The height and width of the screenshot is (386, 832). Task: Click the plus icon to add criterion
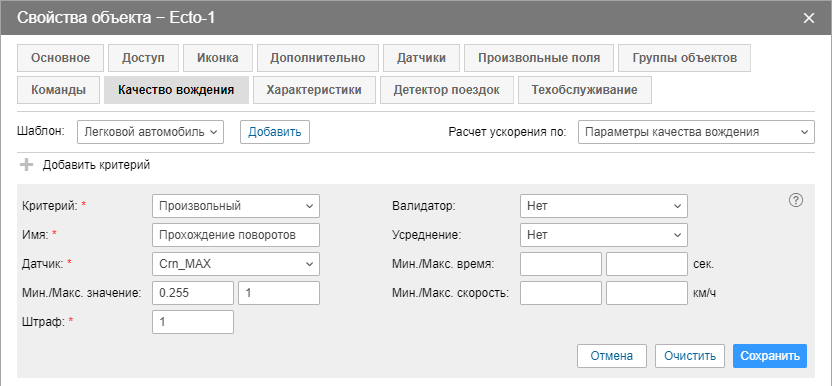coord(26,165)
